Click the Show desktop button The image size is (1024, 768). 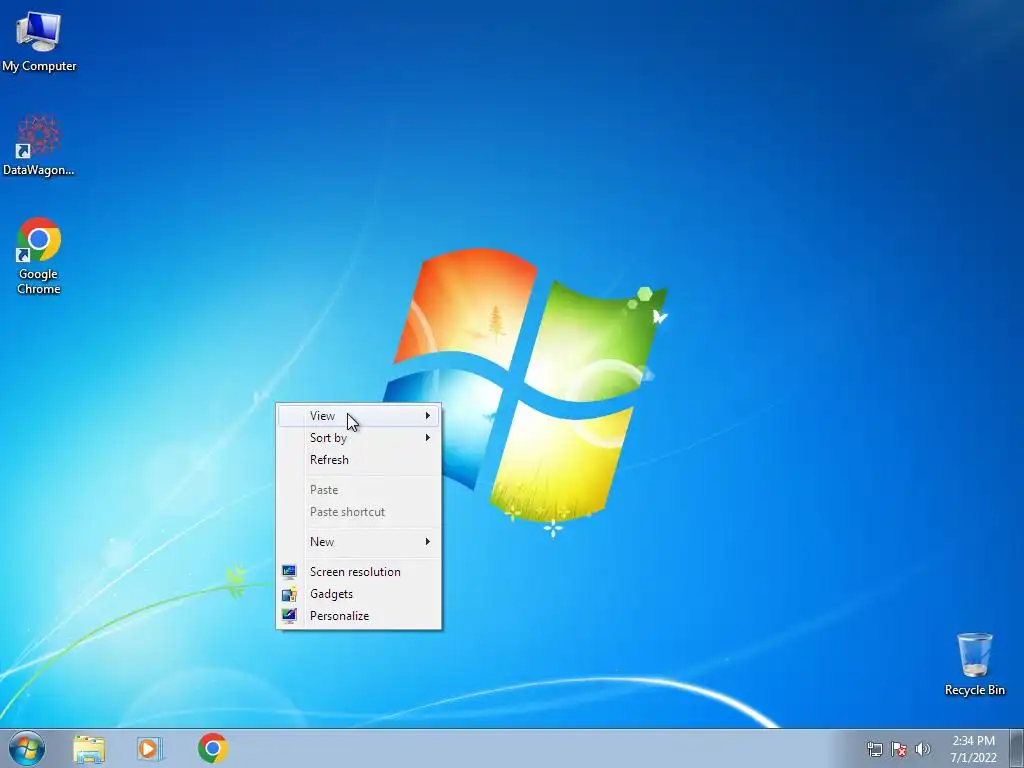click(x=1016, y=749)
